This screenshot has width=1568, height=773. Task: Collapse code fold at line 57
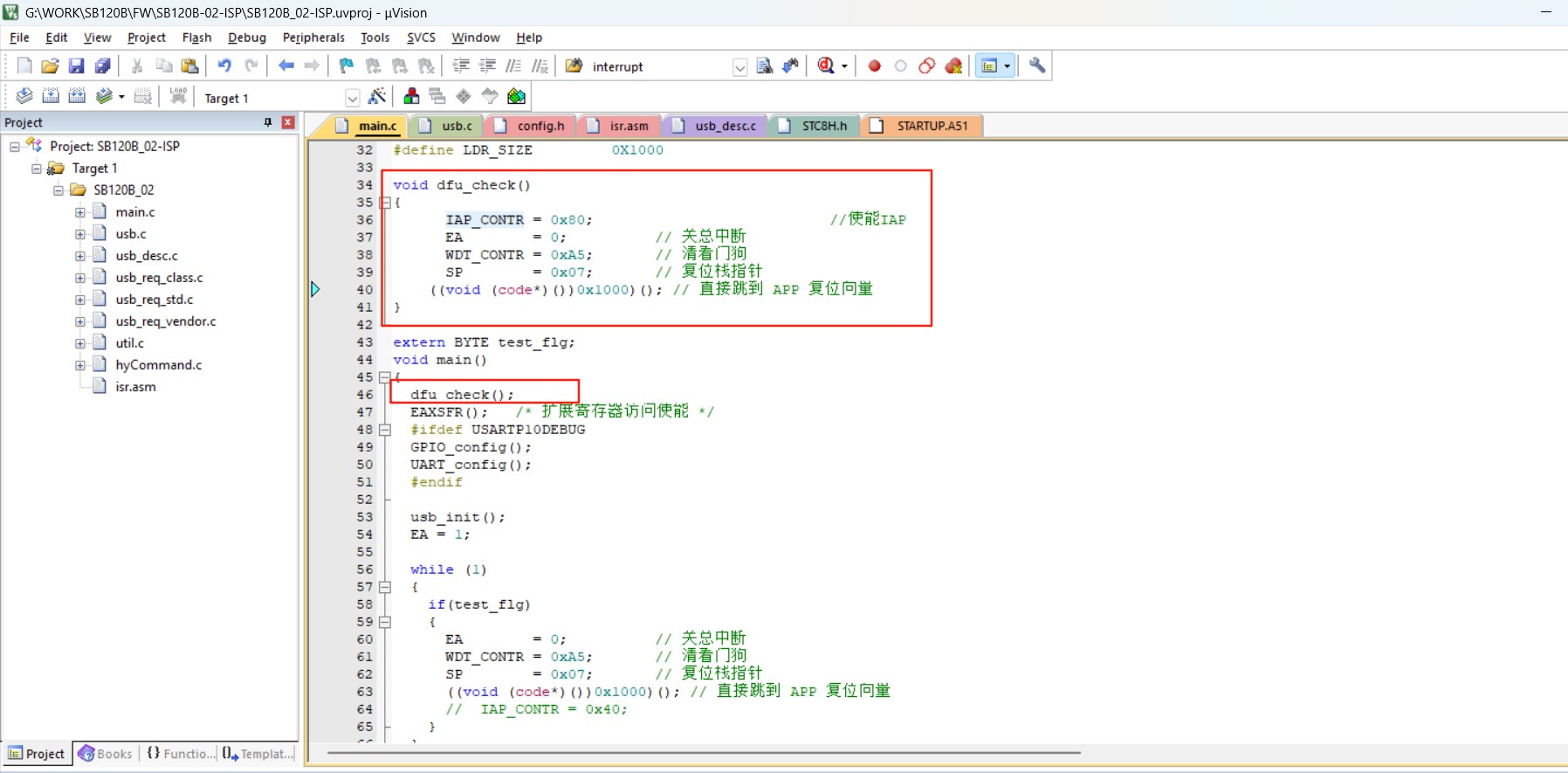coord(385,587)
